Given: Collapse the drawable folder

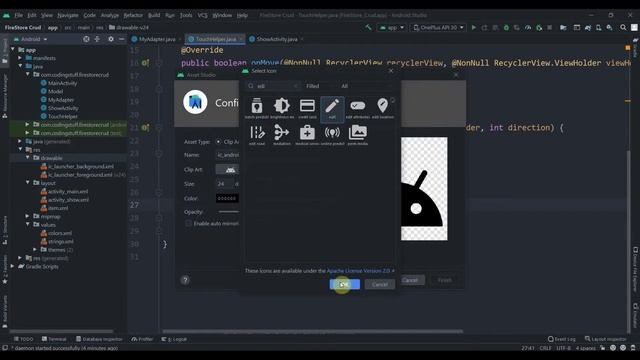Looking at the screenshot, I should click(28, 158).
